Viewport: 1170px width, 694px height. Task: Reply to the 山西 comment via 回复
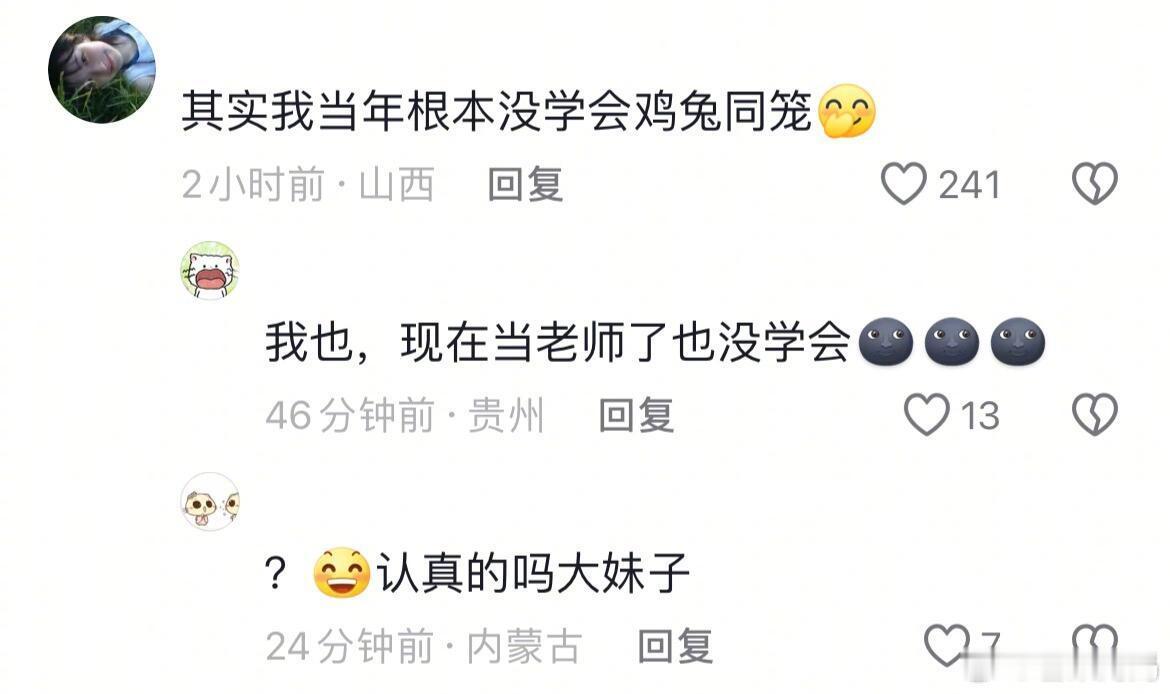(525, 184)
